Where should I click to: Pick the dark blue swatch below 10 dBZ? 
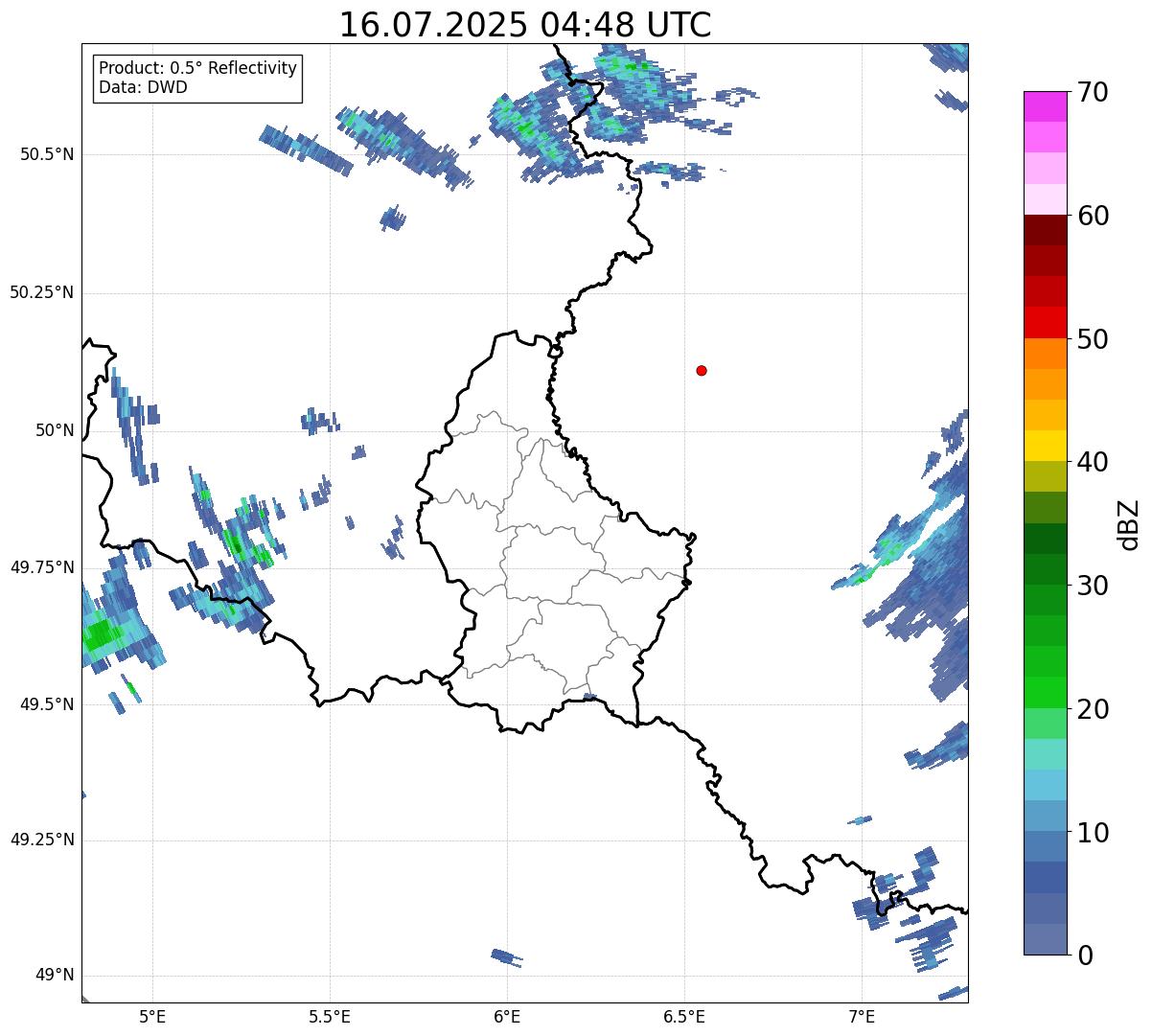[x=1045, y=878]
